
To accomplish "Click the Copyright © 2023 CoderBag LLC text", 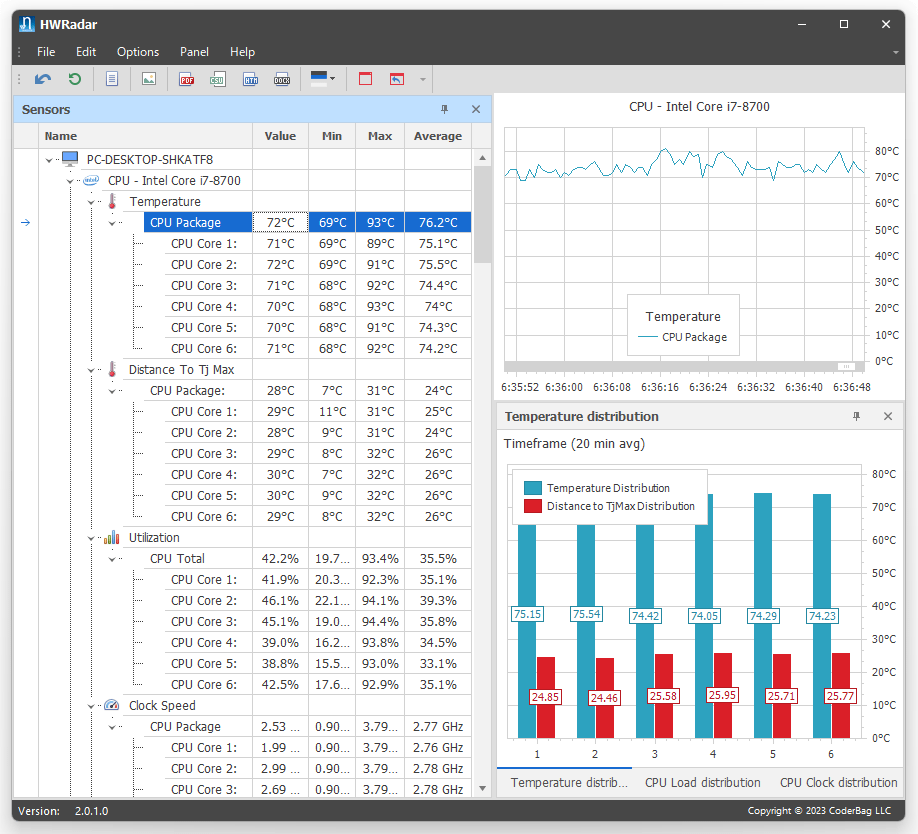I will (819, 811).
